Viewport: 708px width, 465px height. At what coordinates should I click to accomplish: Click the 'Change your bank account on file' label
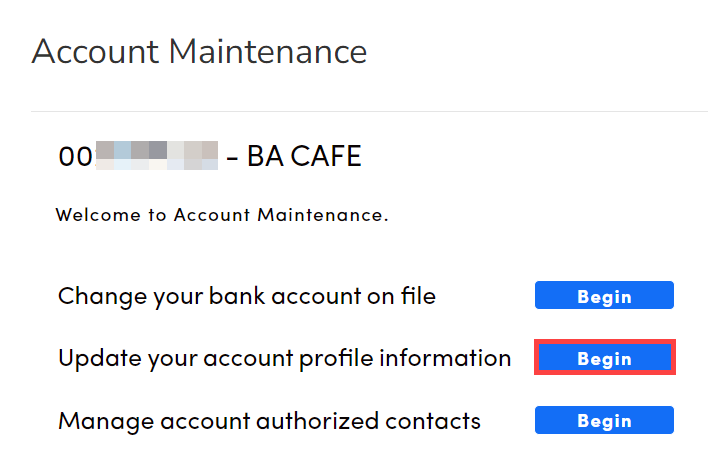[x=247, y=296]
